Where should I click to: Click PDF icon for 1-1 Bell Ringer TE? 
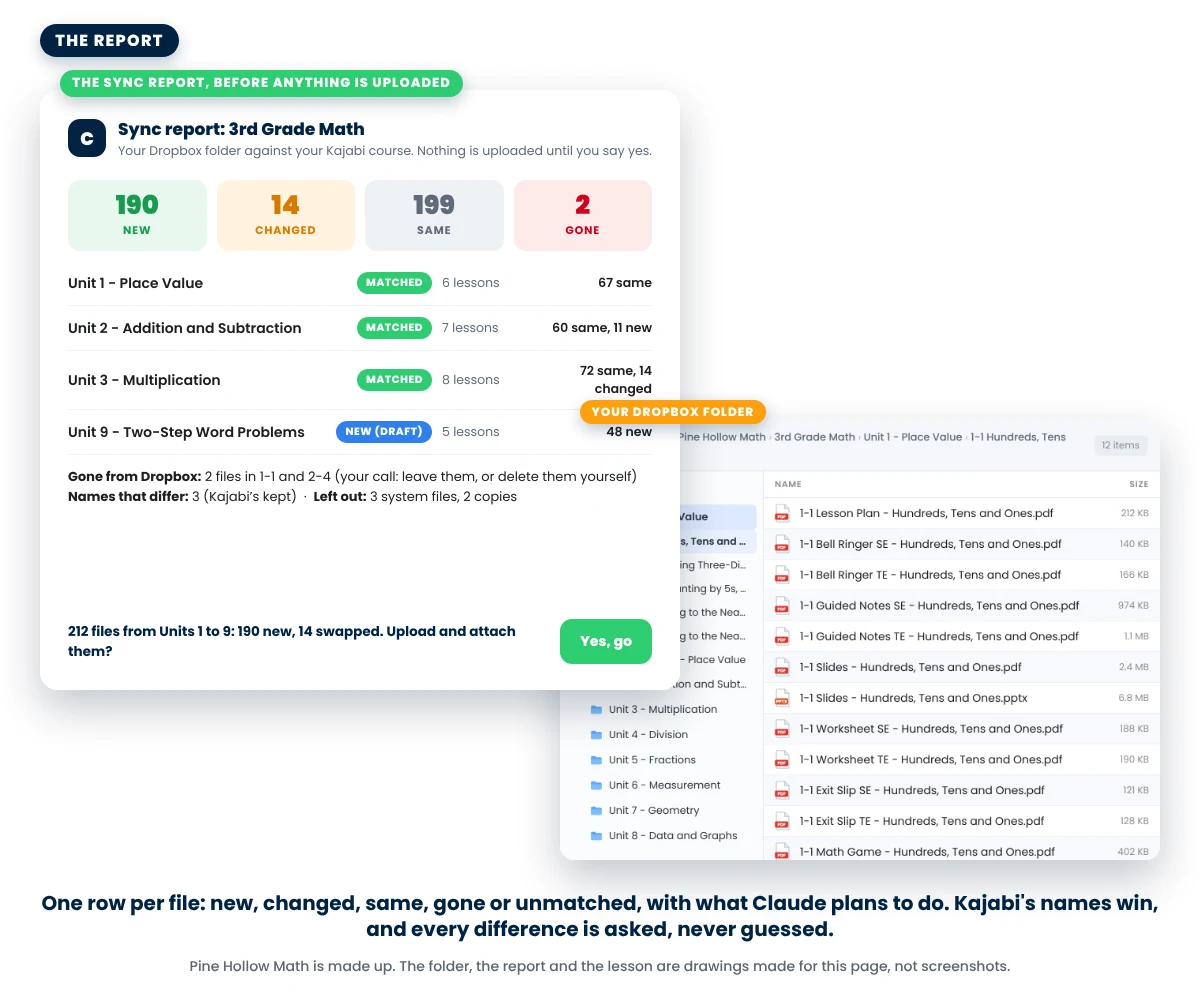(782, 575)
